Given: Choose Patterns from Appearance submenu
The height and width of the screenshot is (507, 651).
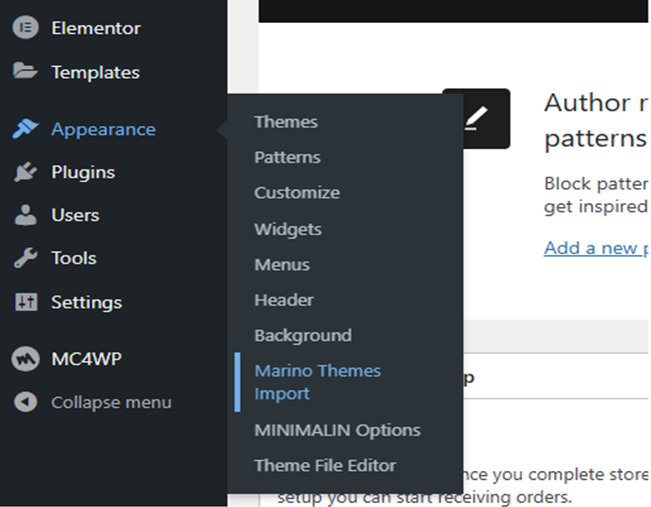Looking at the screenshot, I should 287,157.
